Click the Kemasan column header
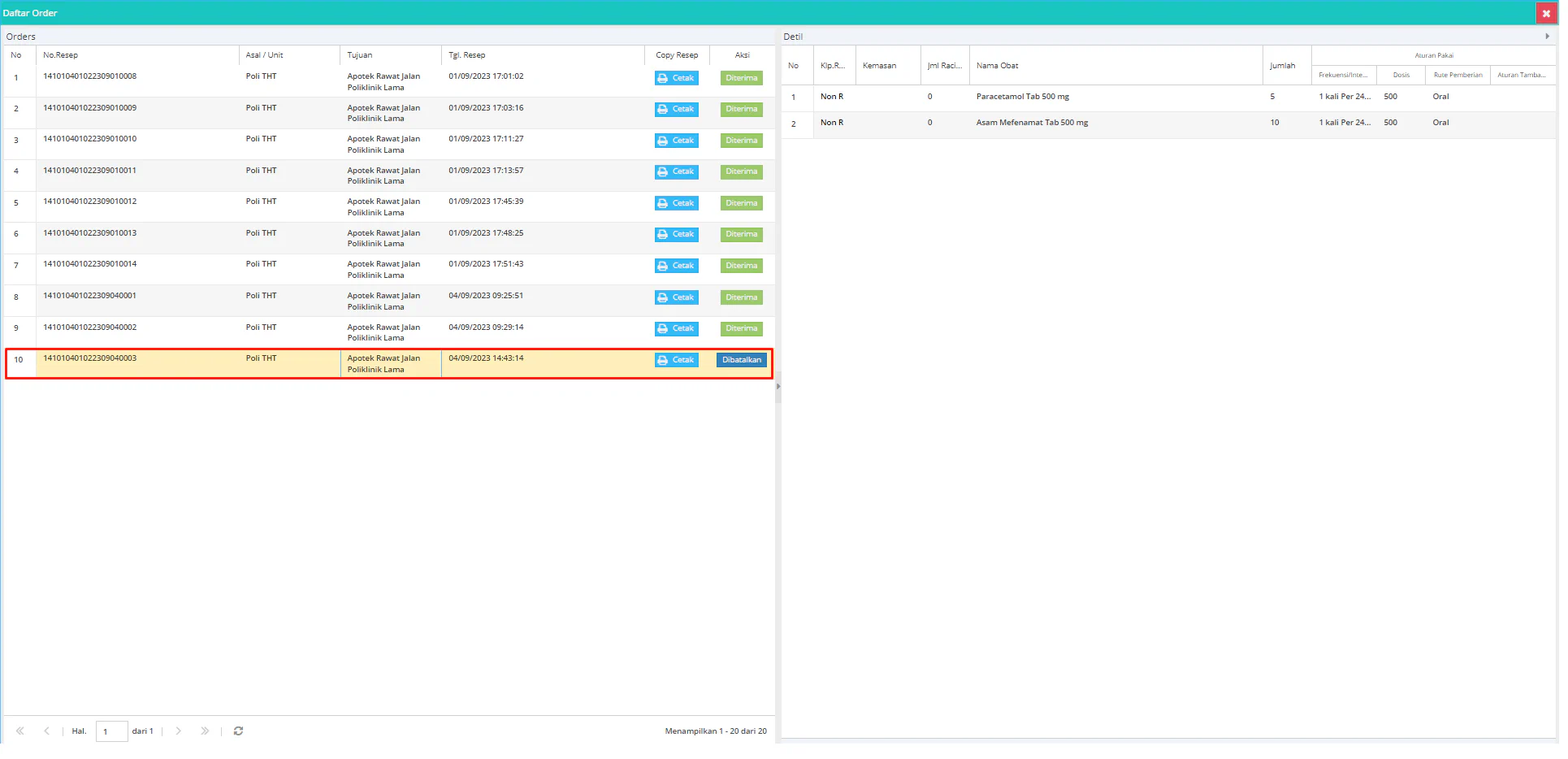Image resolution: width=1568 pixels, height=759 pixels. point(887,66)
